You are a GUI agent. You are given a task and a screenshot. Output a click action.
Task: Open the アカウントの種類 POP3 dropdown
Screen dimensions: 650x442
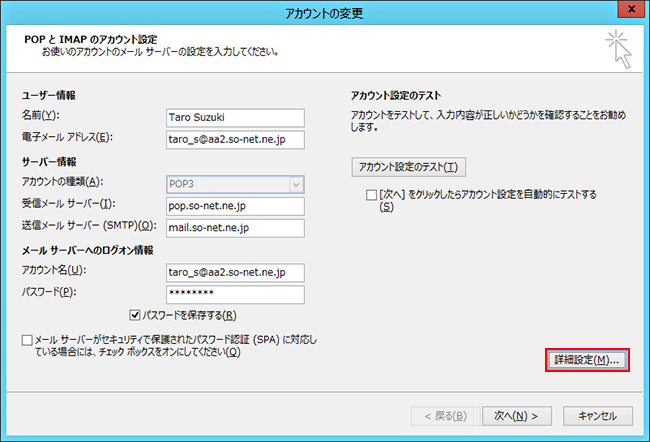click(234, 182)
